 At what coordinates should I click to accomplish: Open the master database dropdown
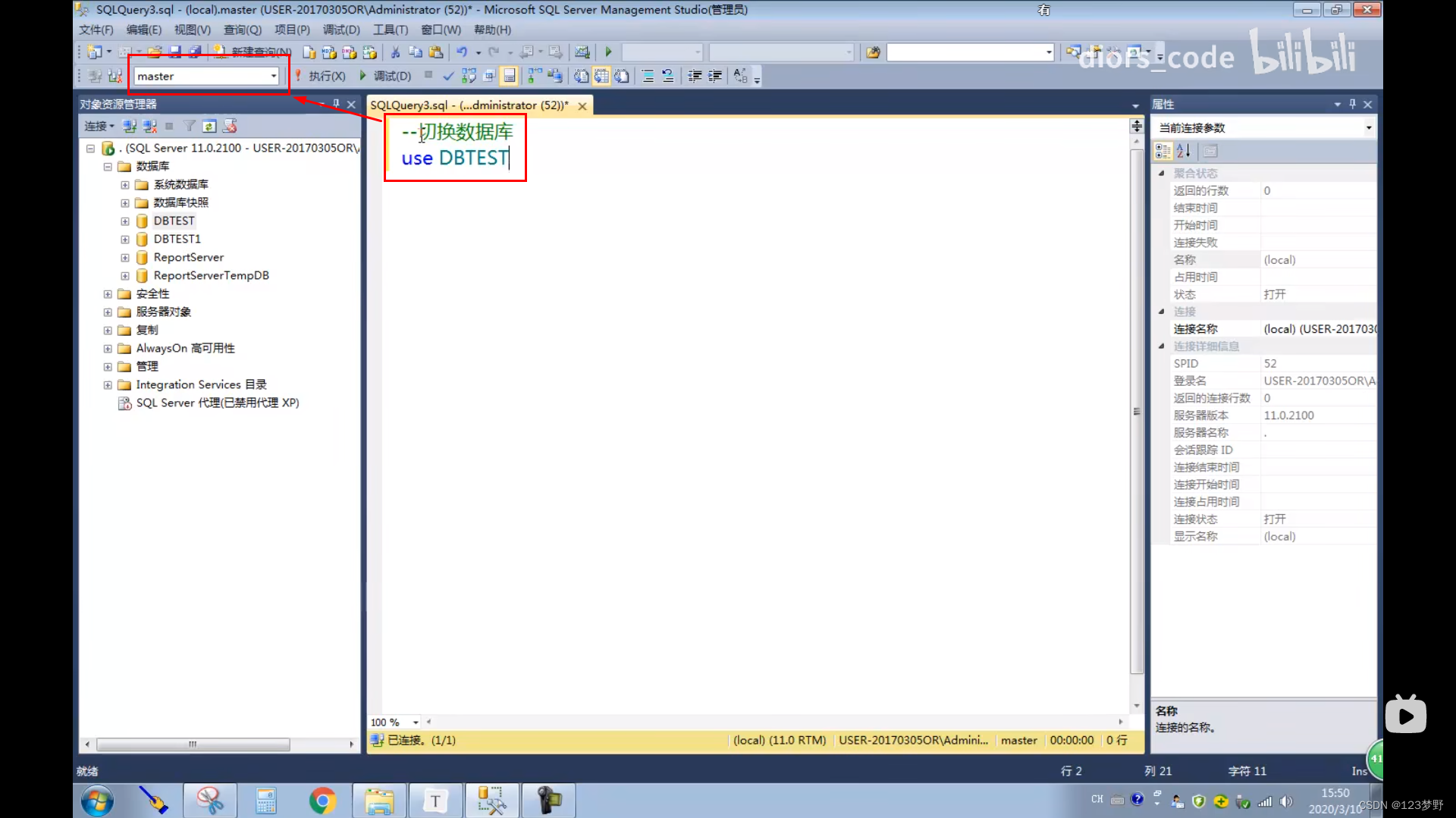click(274, 76)
